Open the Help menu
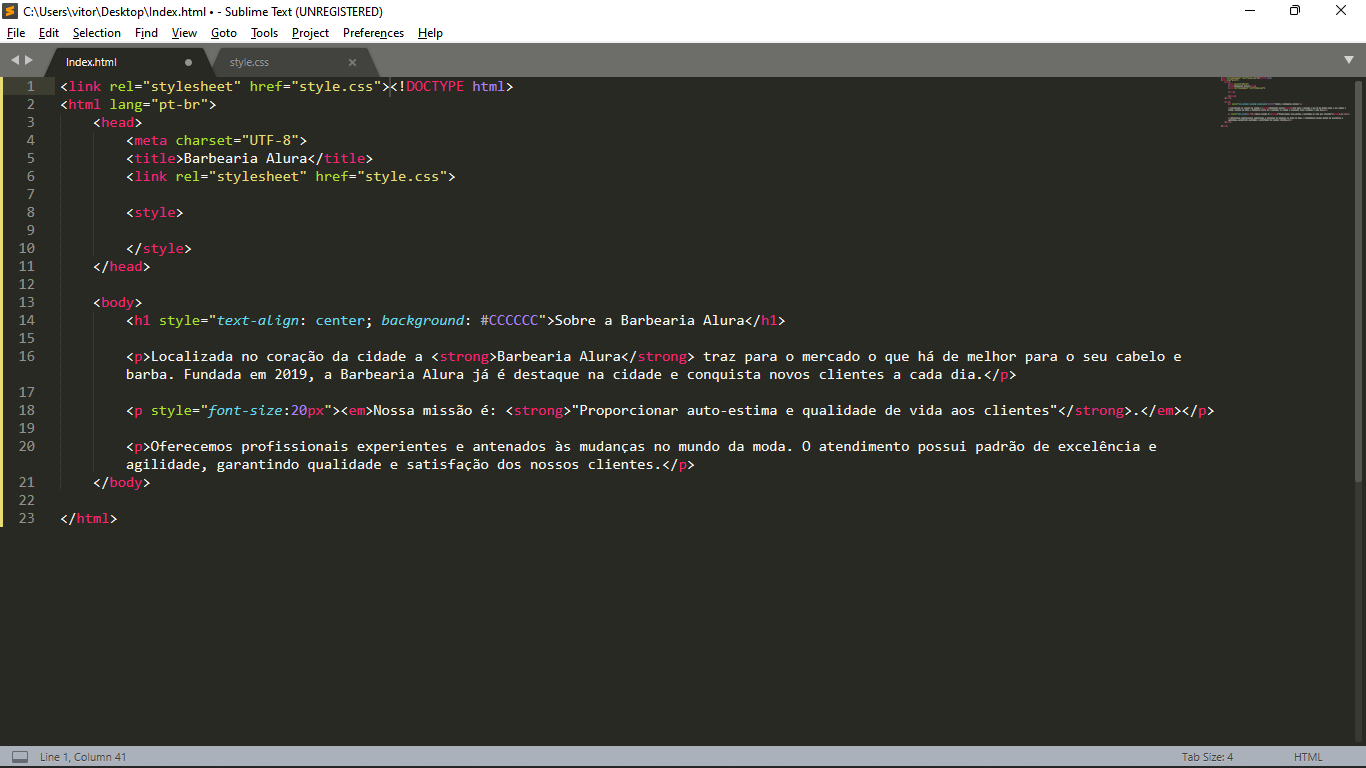The image size is (1366, 768). tap(430, 33)
